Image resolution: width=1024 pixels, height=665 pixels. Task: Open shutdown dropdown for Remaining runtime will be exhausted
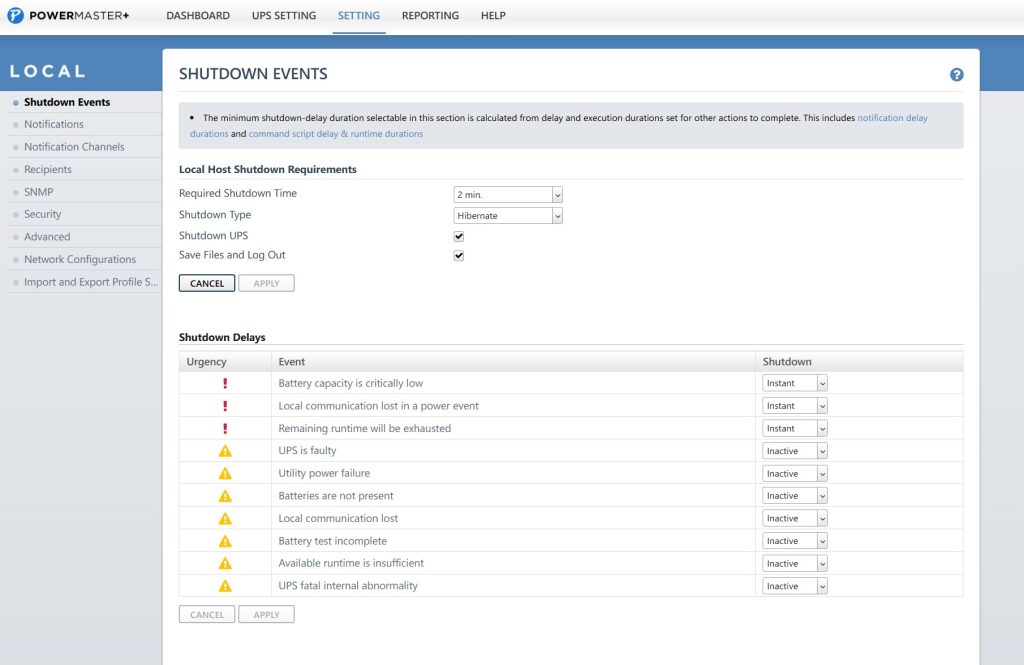[795, 429]
